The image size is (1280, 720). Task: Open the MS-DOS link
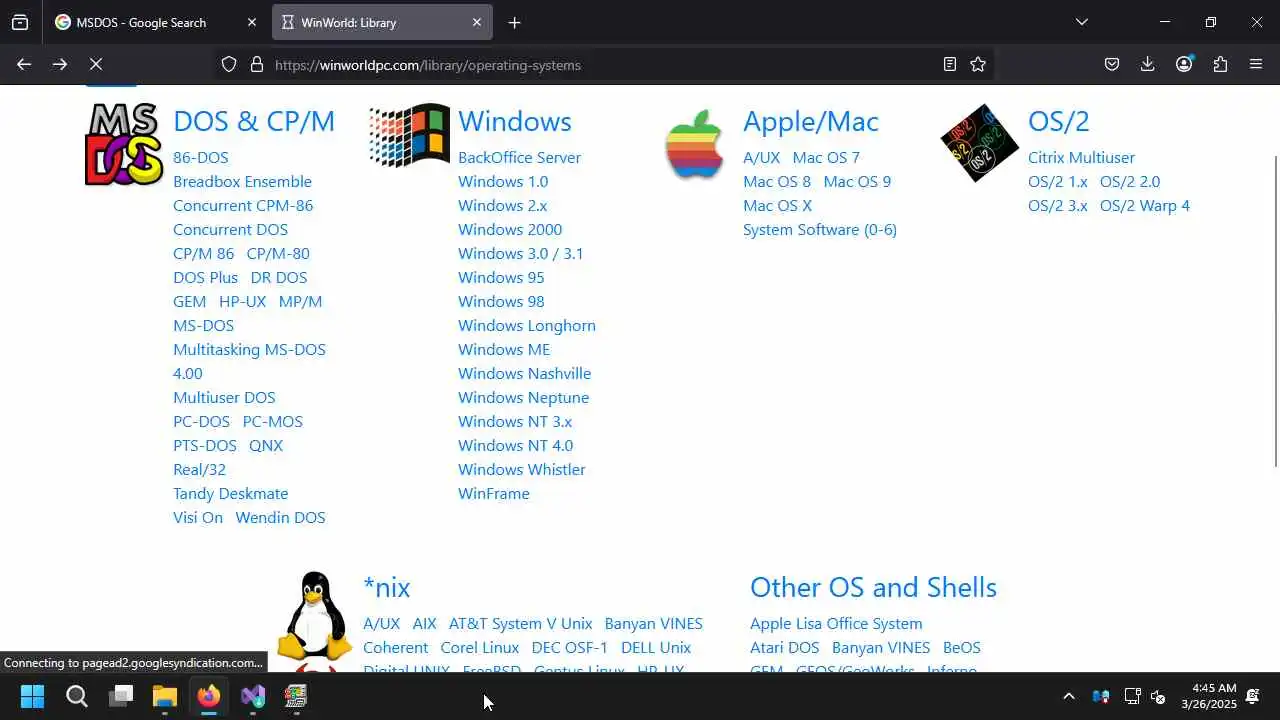[x=203, y=325]
